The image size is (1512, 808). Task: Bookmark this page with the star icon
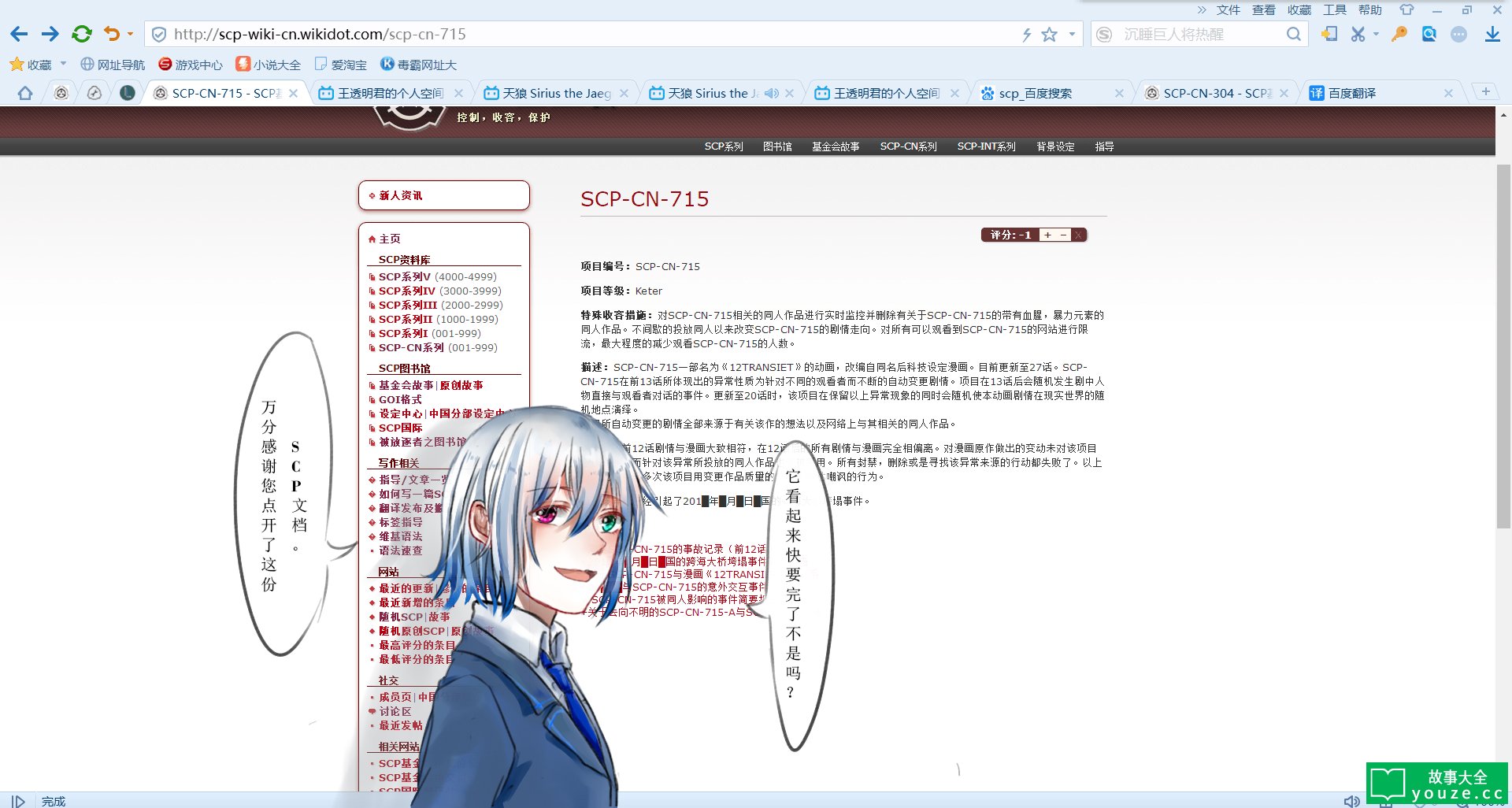click(x=1049, y=35)
